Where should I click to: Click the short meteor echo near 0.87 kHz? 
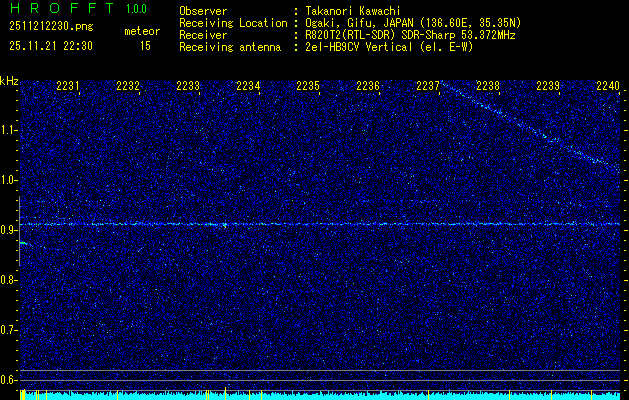26,243
